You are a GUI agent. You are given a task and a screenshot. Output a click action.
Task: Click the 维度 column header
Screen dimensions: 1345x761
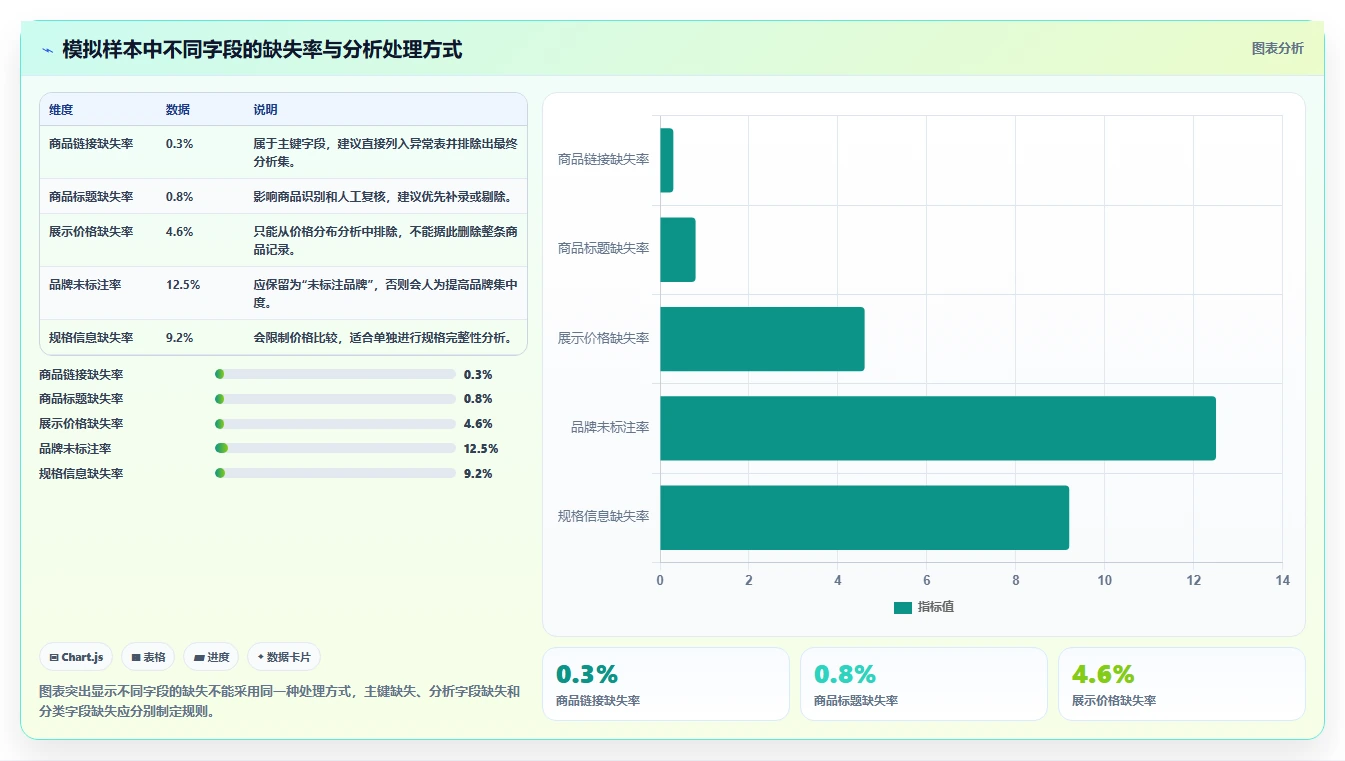click(x=61, y=109)
